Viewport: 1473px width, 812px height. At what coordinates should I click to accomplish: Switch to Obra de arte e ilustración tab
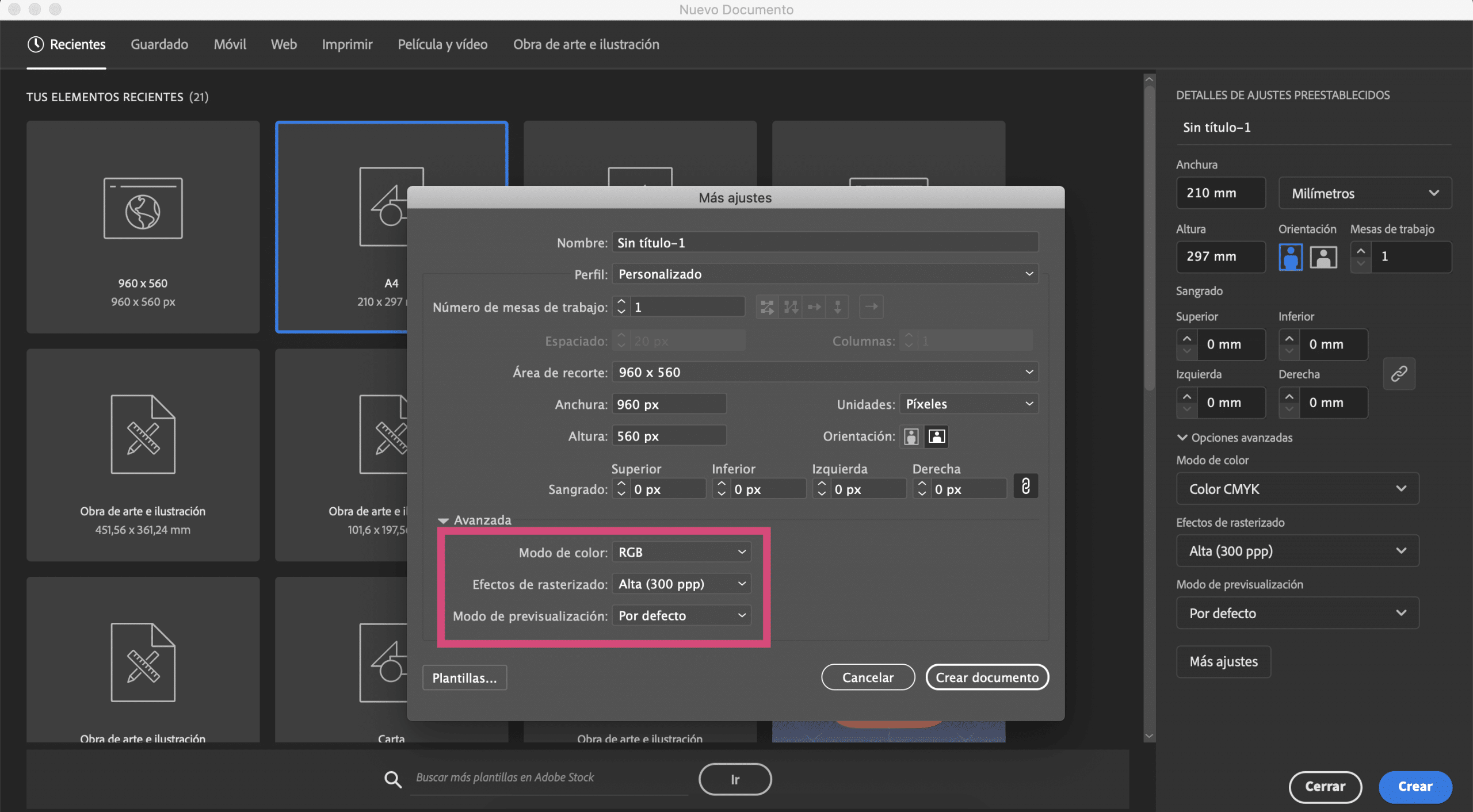coord(586,44)
